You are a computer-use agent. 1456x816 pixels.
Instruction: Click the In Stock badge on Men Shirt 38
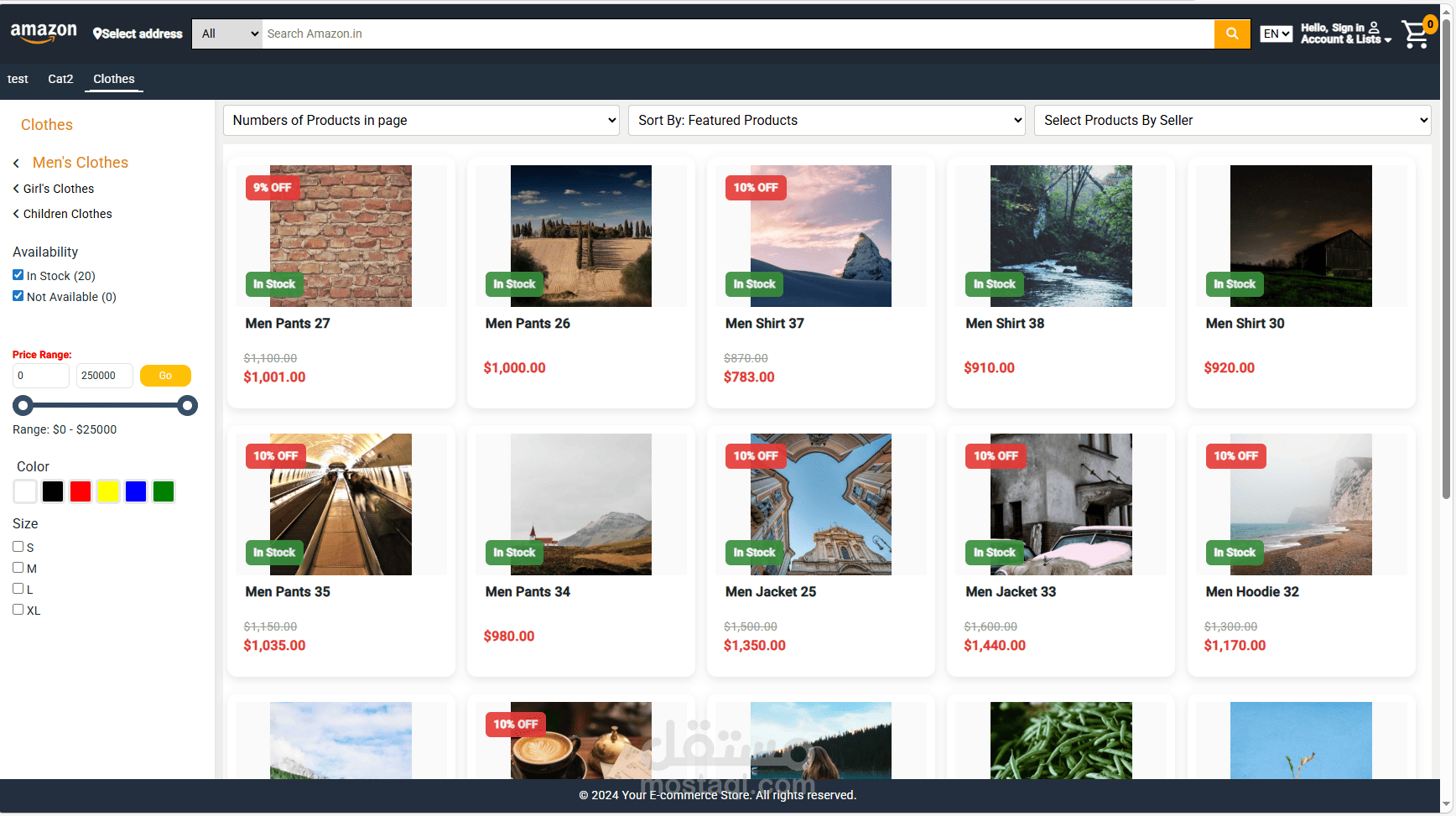click(x=995, y=284)
